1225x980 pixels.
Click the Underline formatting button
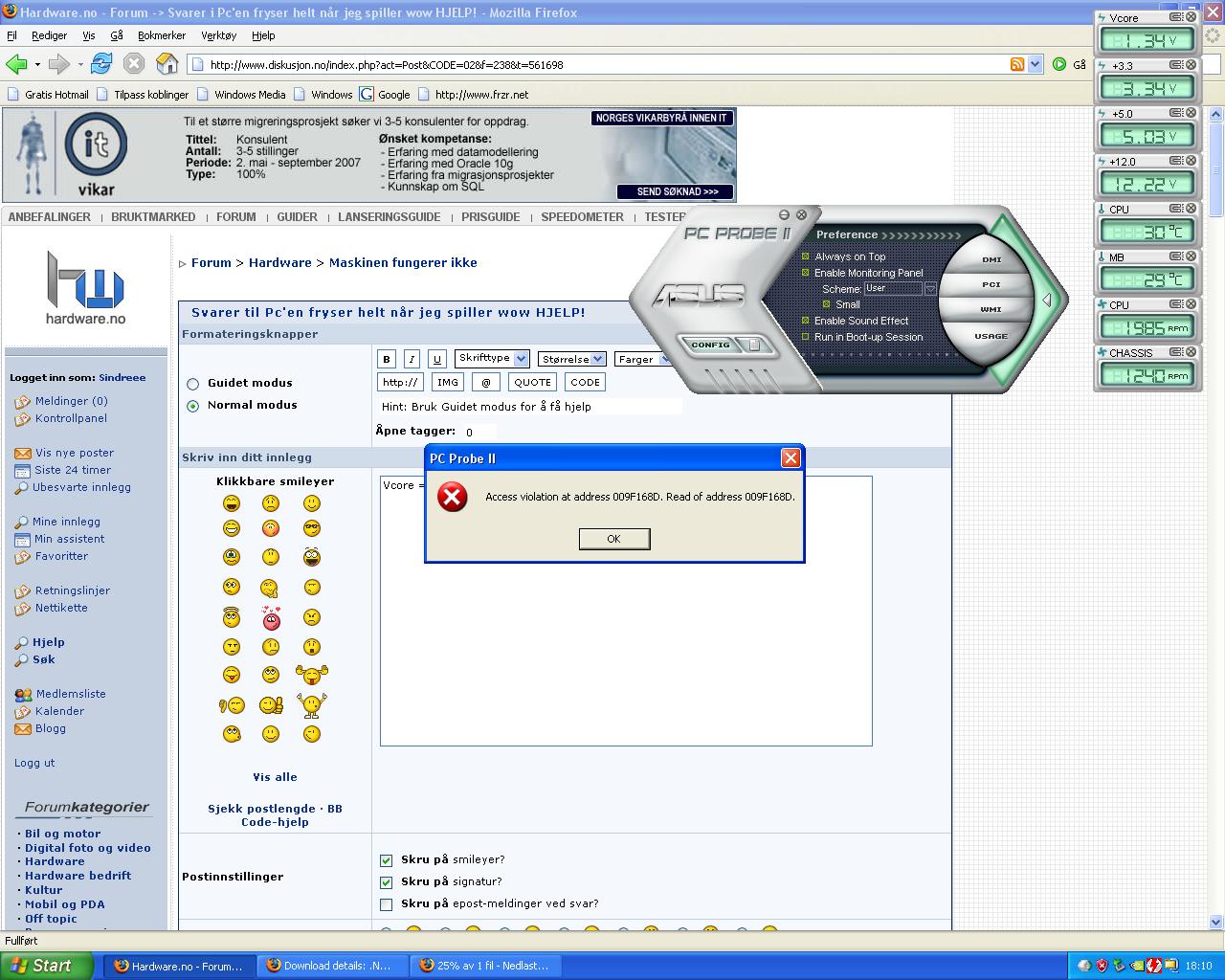pyautogui.click(x=437, y=359)
